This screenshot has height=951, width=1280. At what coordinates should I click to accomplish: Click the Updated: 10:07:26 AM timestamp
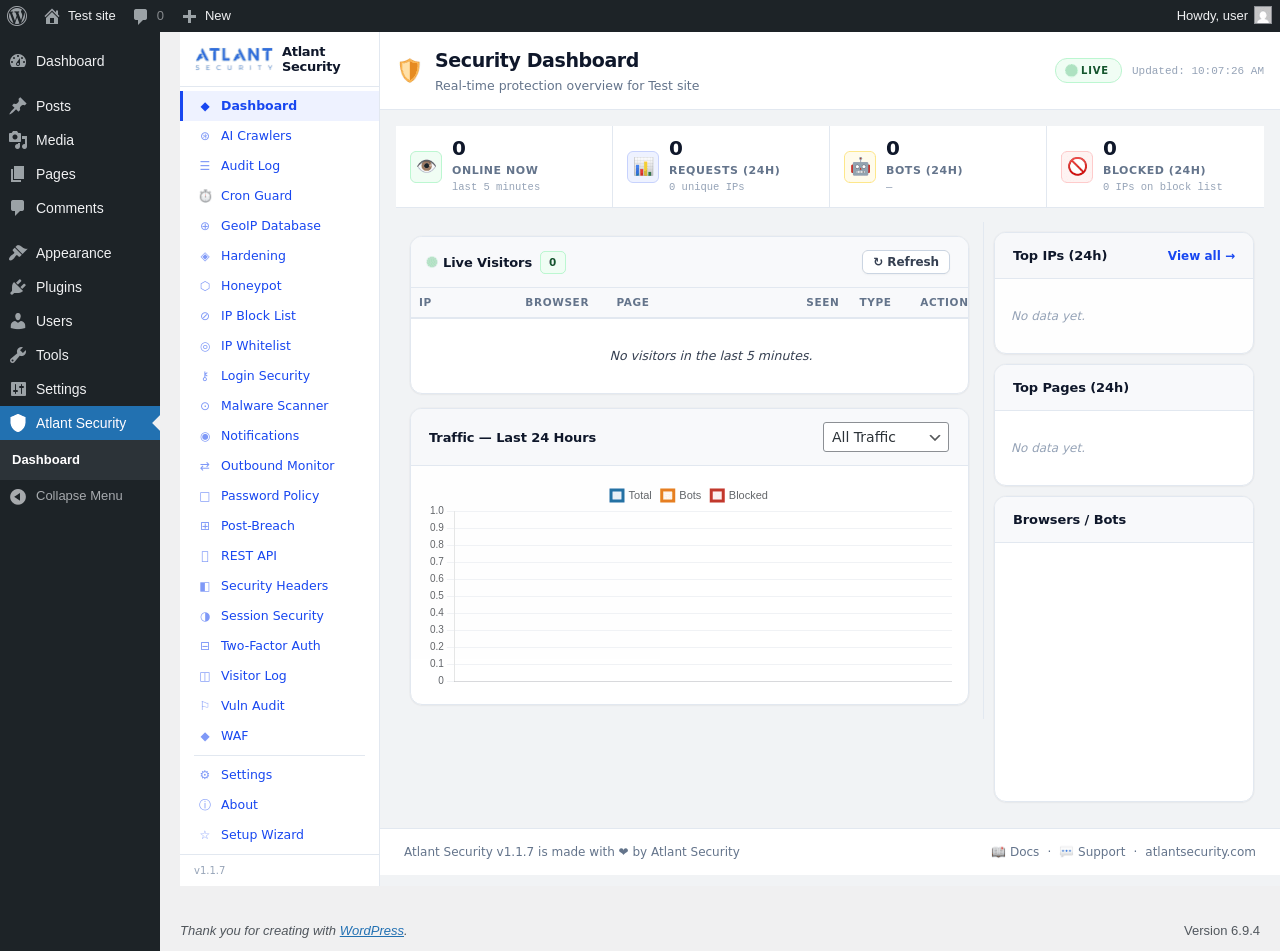click(1198, 71)
